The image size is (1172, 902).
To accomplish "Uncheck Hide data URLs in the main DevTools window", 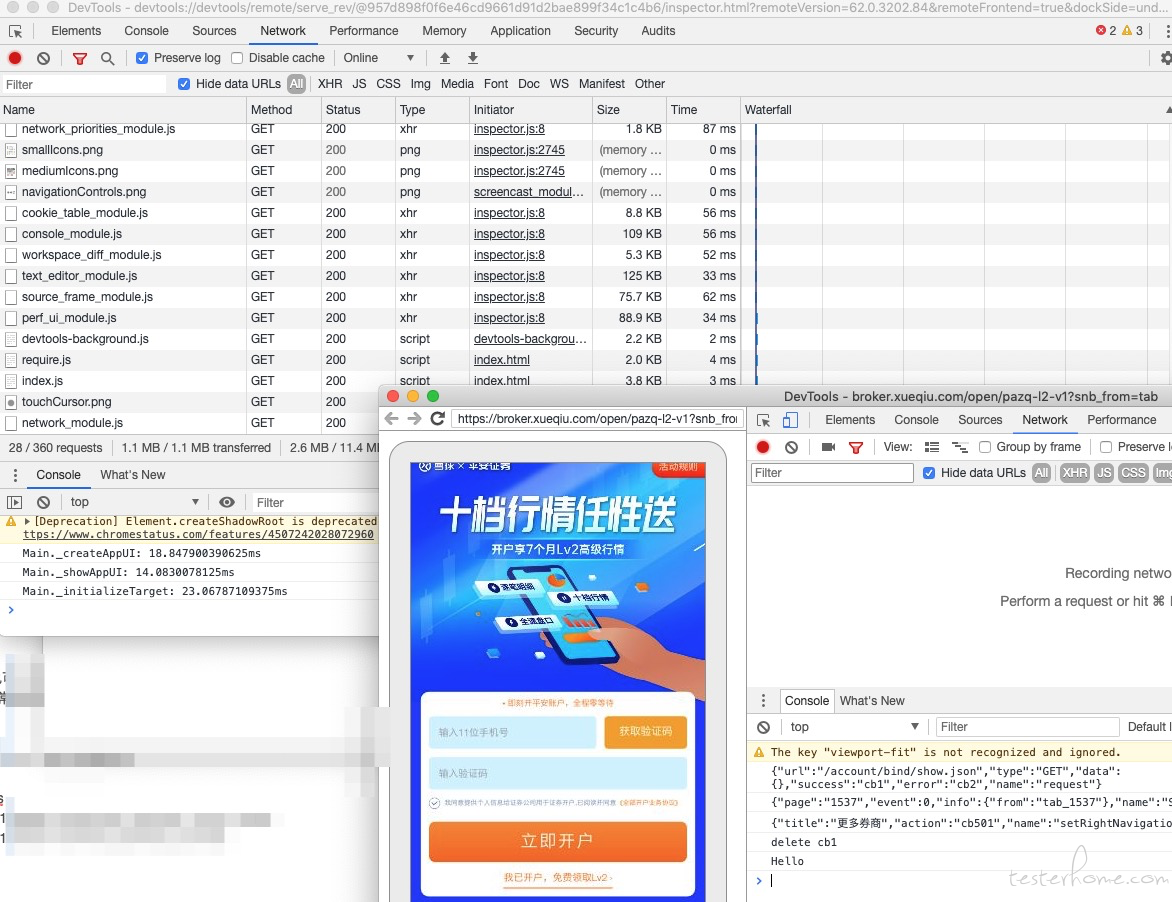I will (x=184, y=84).
